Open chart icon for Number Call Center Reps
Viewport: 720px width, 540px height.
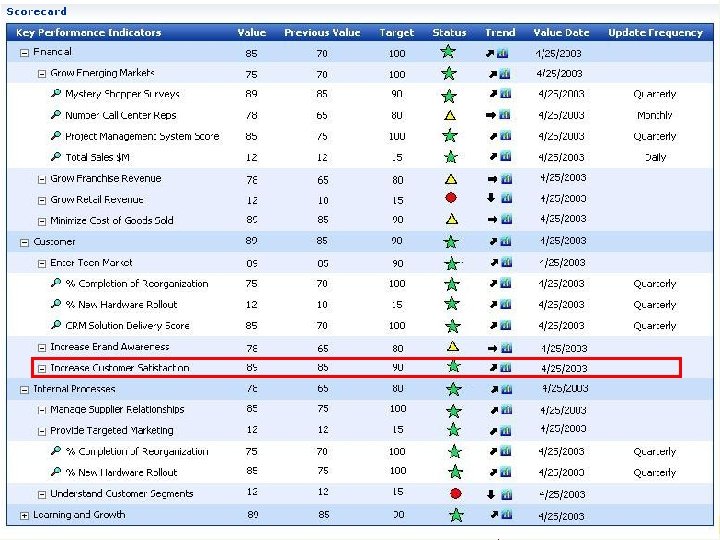click(x=505, y=115)
